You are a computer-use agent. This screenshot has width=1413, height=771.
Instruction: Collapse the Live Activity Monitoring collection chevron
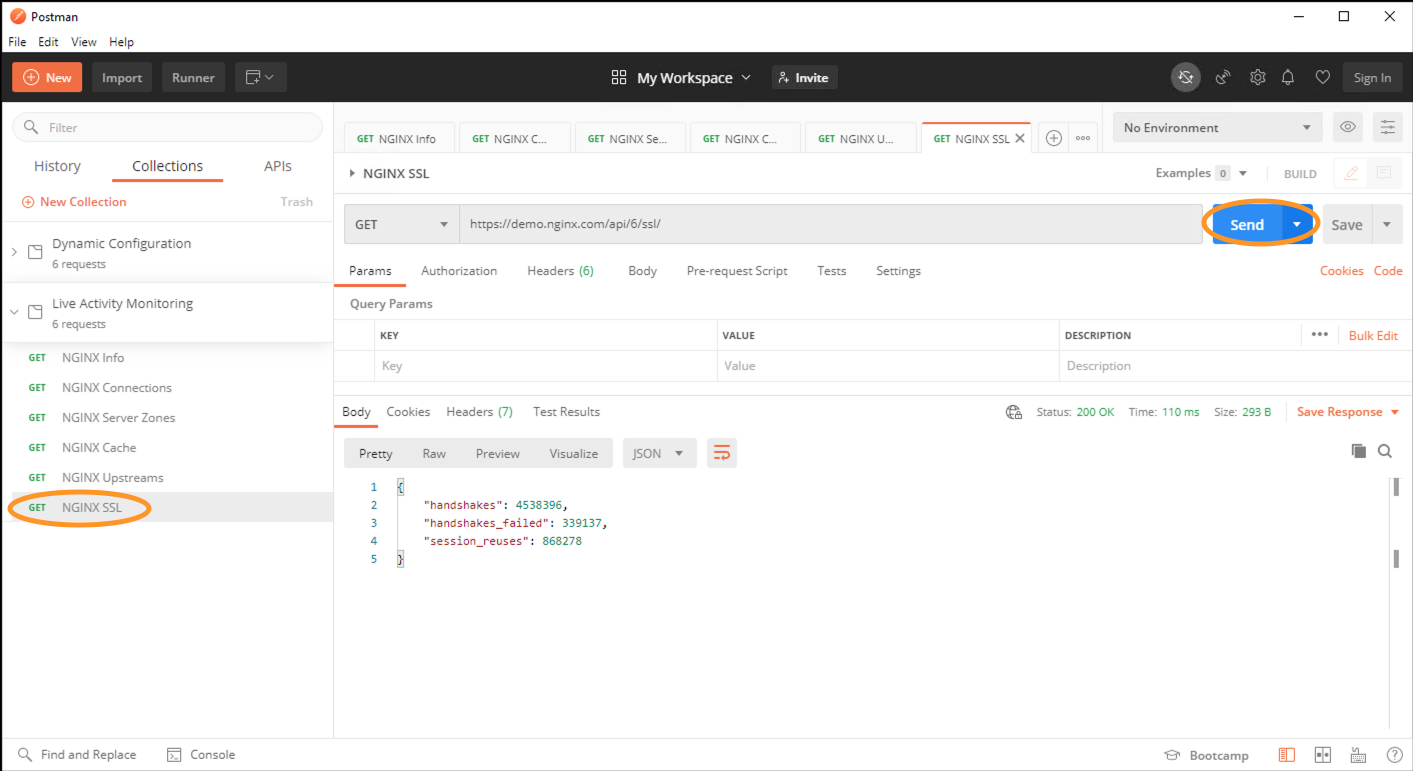pos(14,312)
